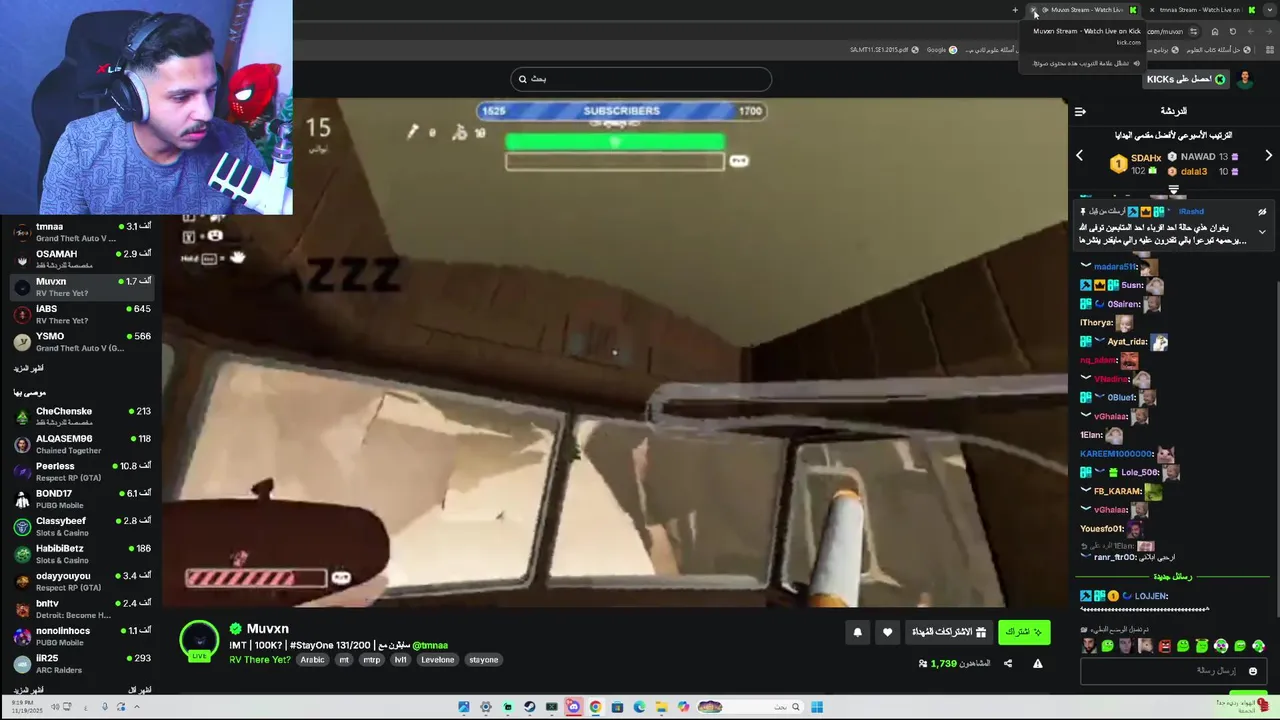Click the get KICKs button
The image size is (1280, 720).
[1186, 79]
